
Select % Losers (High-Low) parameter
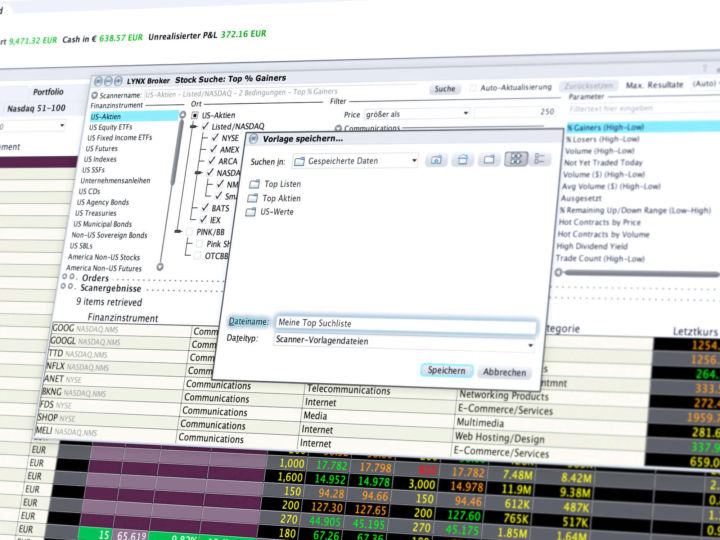pyautogui.click(x=602, y=139)
